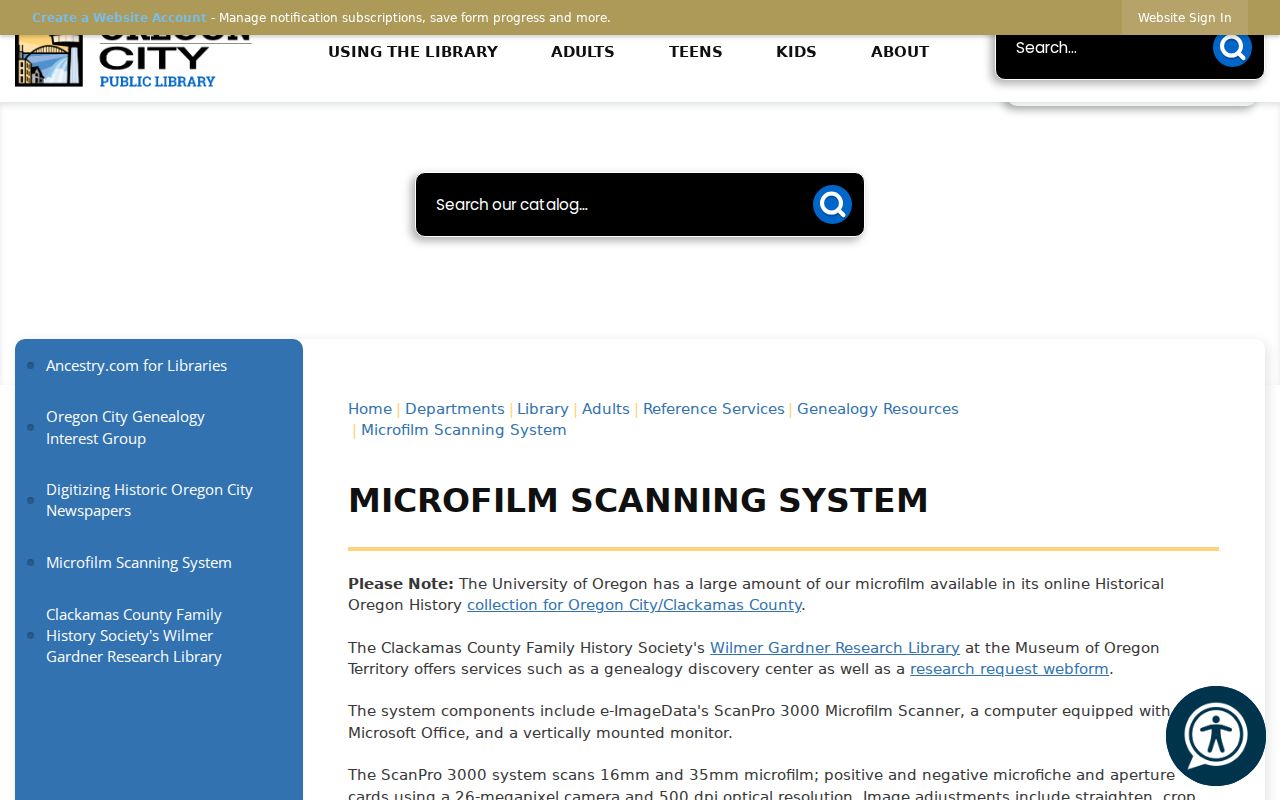Open collection for Oregon City/Clackamas County link
The height and width of the screenshot is (800, 1280).
pos(634,605)
